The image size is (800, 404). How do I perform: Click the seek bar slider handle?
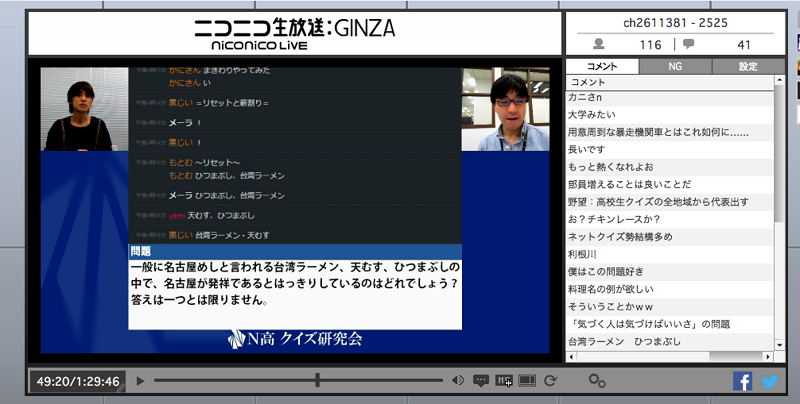[317, 380]
